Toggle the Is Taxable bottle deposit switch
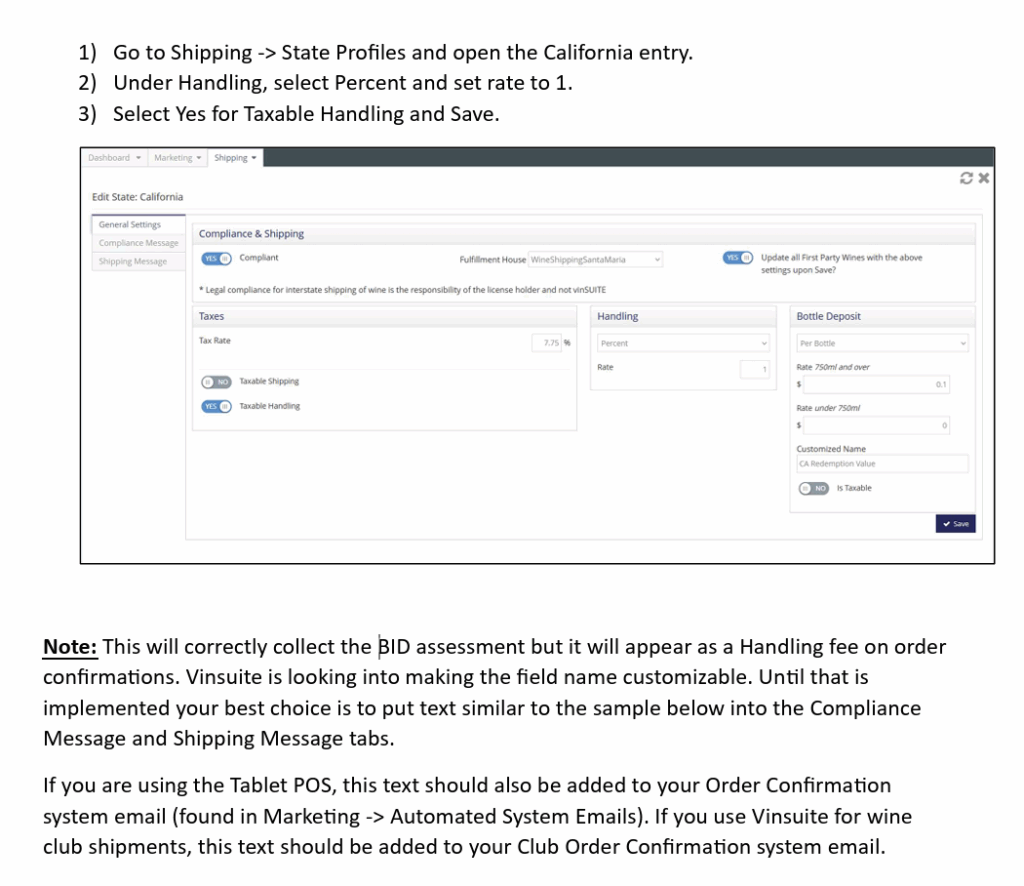The height and width of the screenshot is (886, 1024). (815, 488)
